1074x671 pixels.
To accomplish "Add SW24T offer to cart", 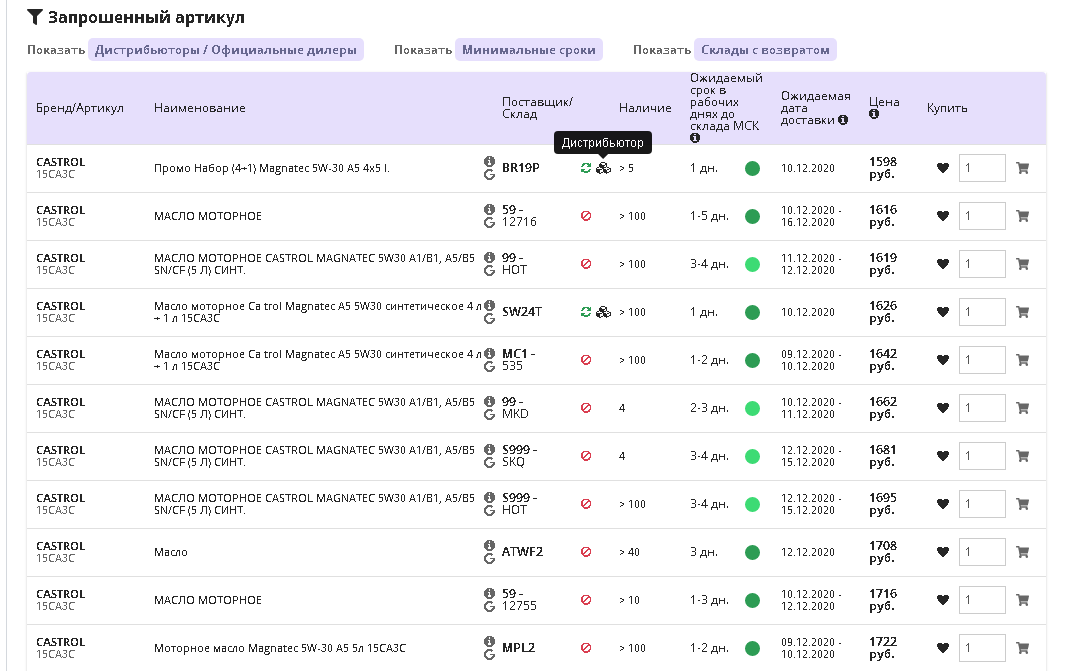I will coord(1022,312).
